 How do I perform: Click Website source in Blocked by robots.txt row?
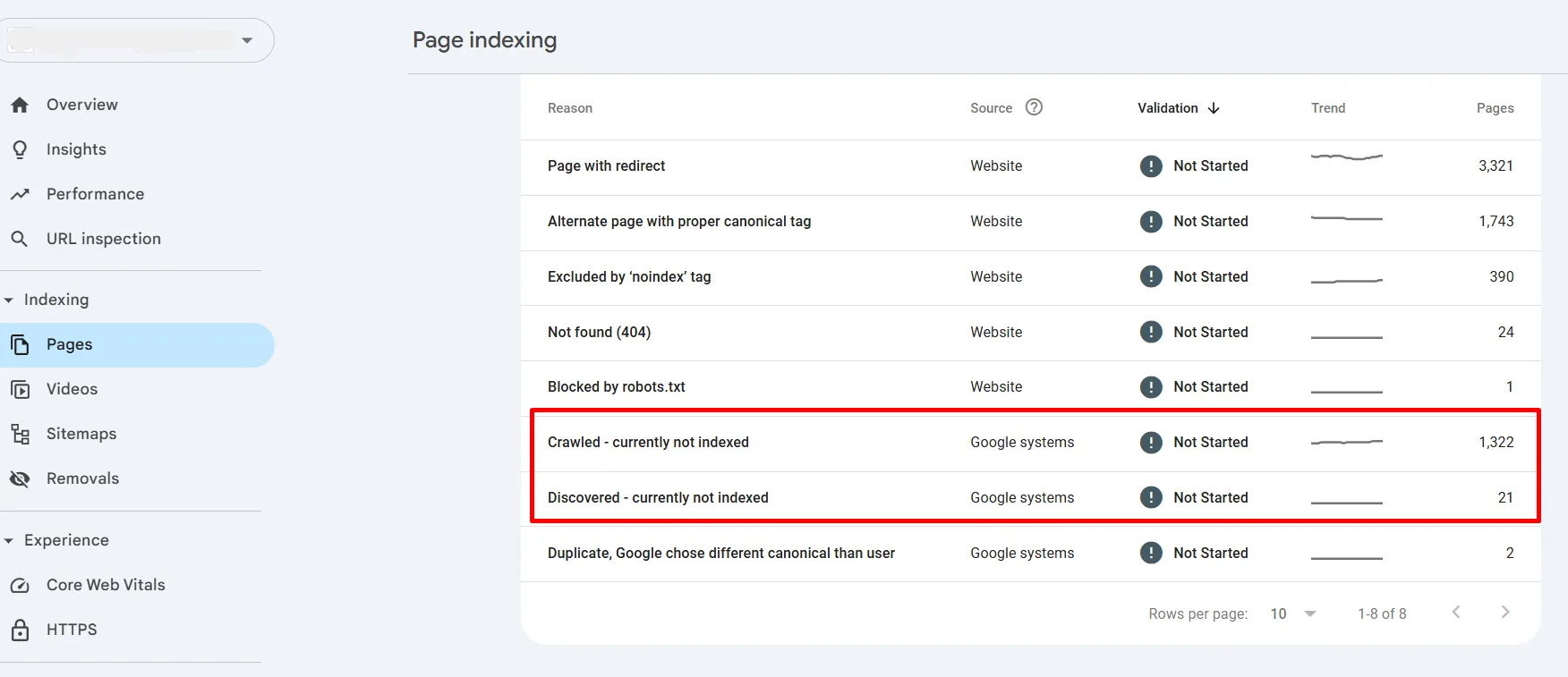[x=996, y=387]
